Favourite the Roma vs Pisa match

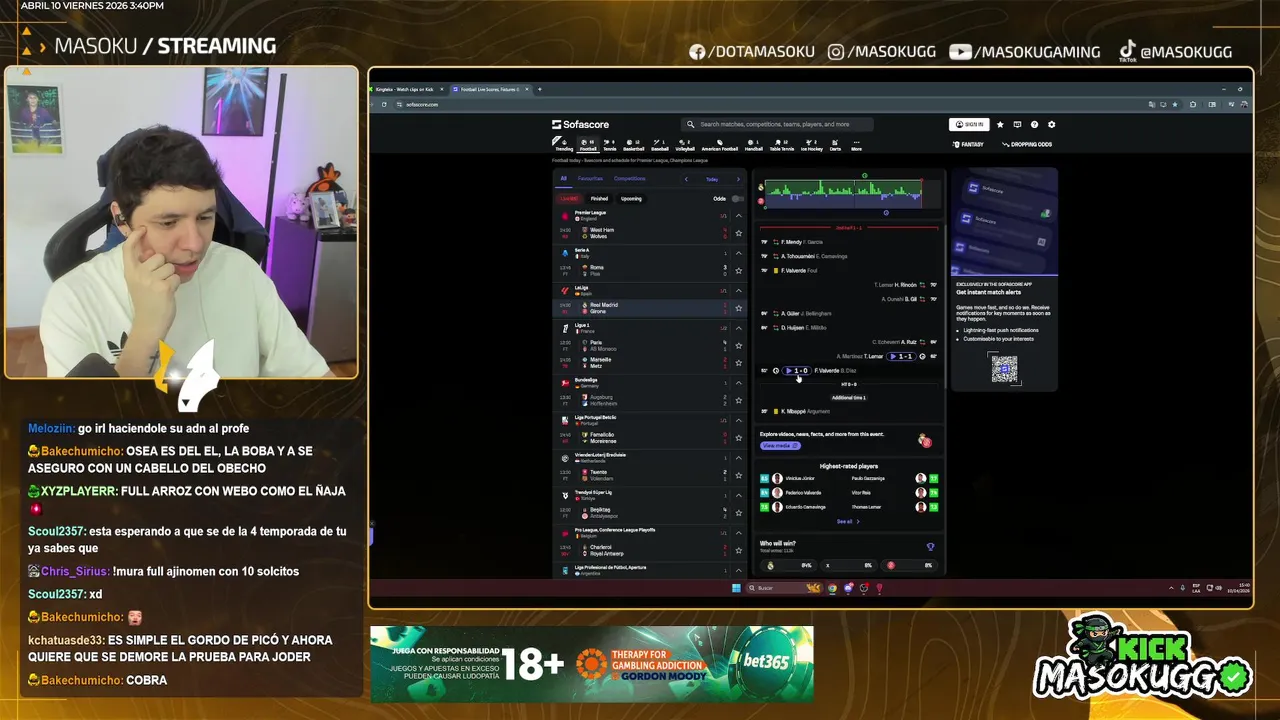coord(739,271)
